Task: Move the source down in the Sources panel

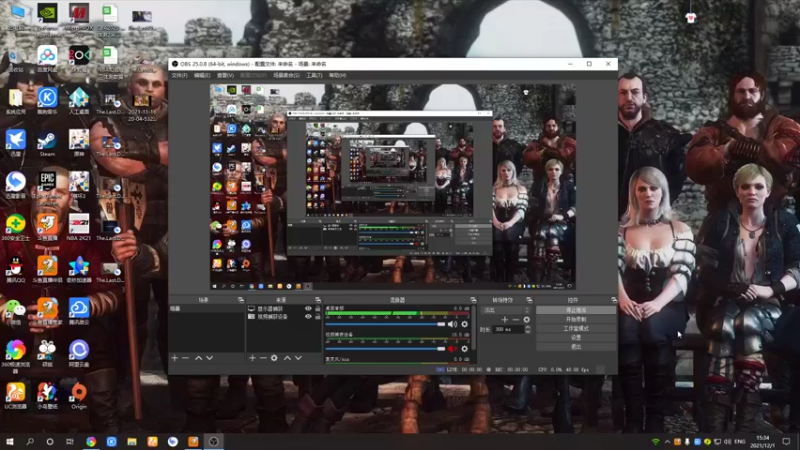Action: 298,358
